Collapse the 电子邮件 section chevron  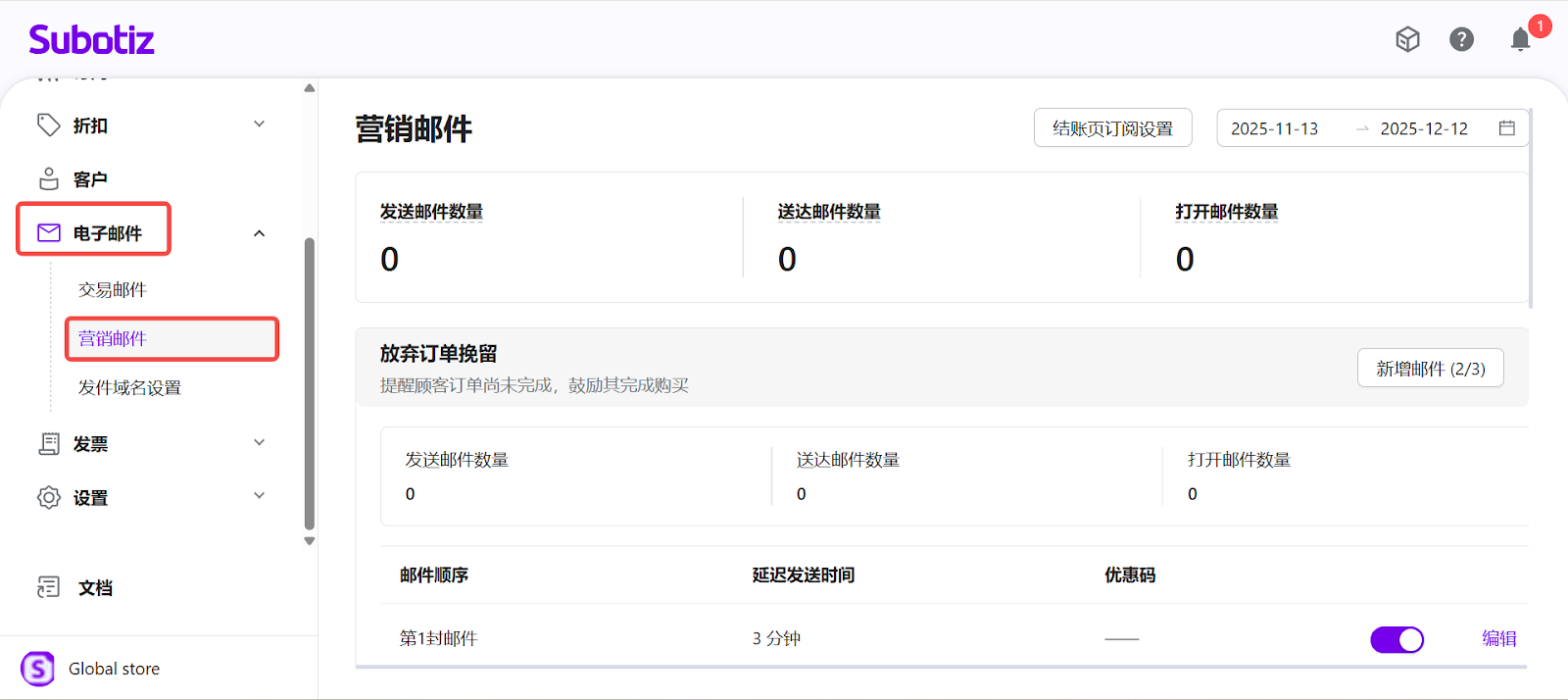pos(260,233)
